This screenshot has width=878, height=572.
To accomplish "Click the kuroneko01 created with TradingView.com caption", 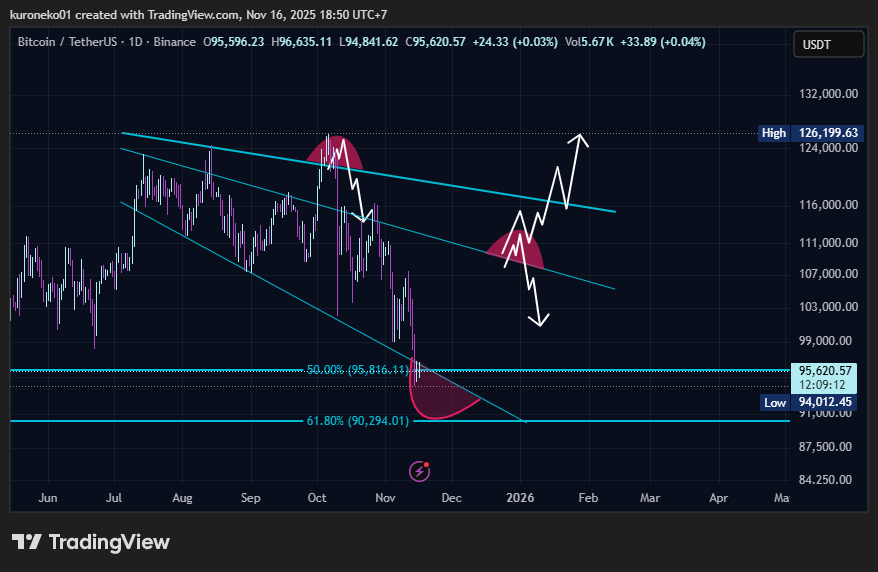I will click(x=198, y=15).
